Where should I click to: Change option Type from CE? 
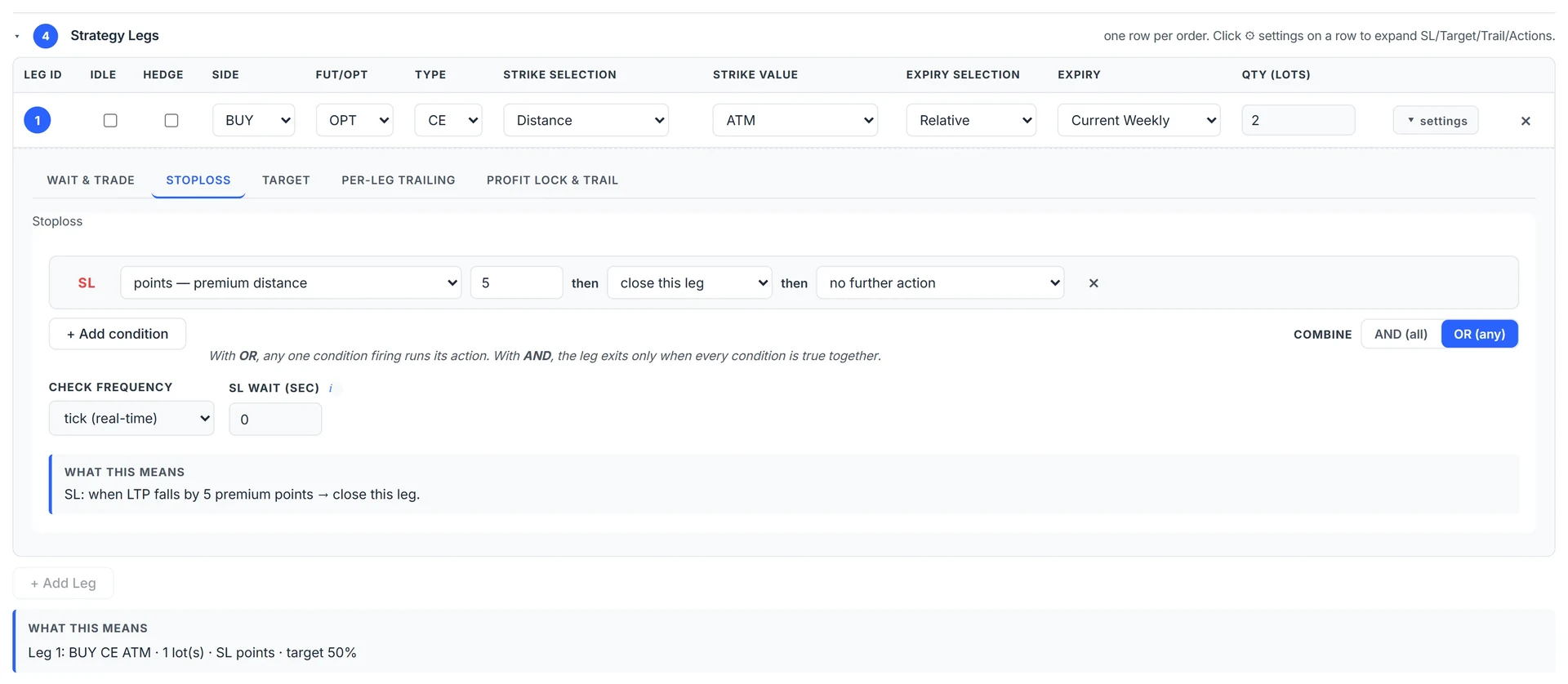[448, 120]
